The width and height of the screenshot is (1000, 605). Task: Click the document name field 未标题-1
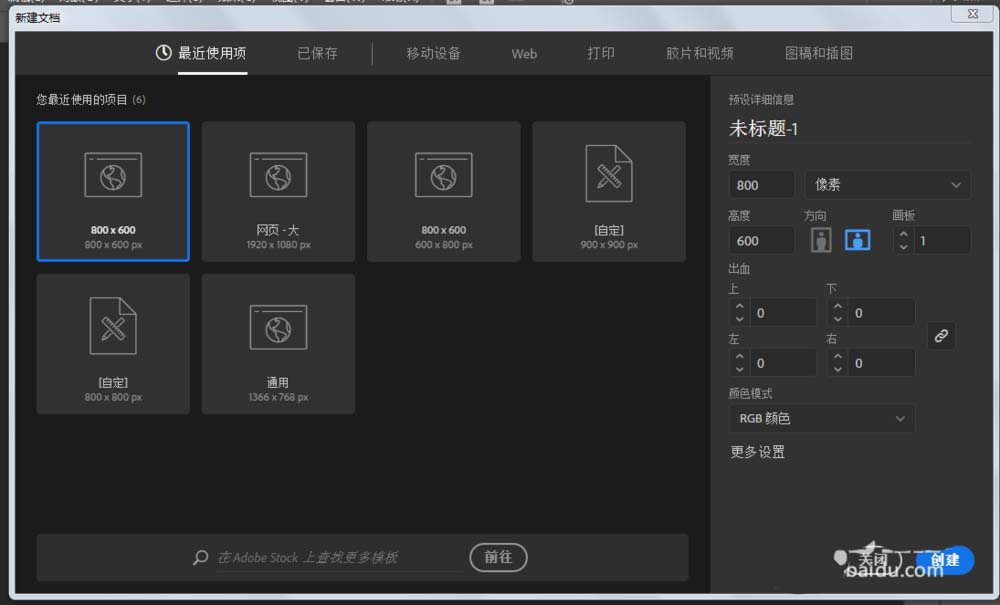849,129
